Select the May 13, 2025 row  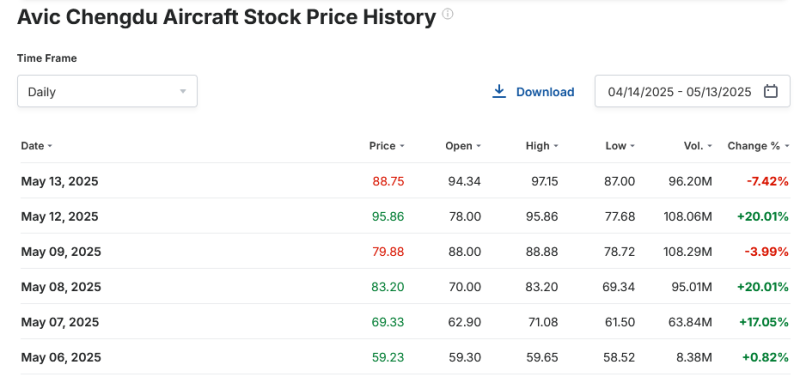tap(405, 181)
